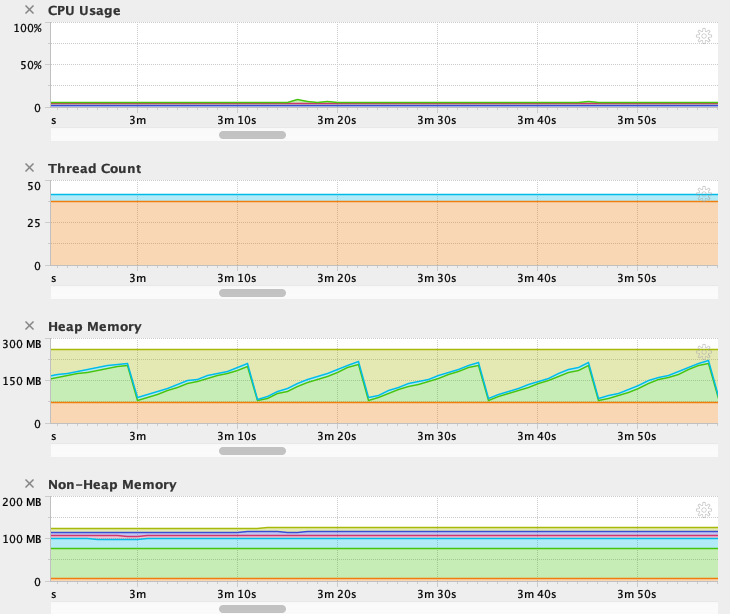Screen dimensions: 730x614
Task: Click the Non-Heap Memory horizontal scrollbar thumb
Action: 252,608
